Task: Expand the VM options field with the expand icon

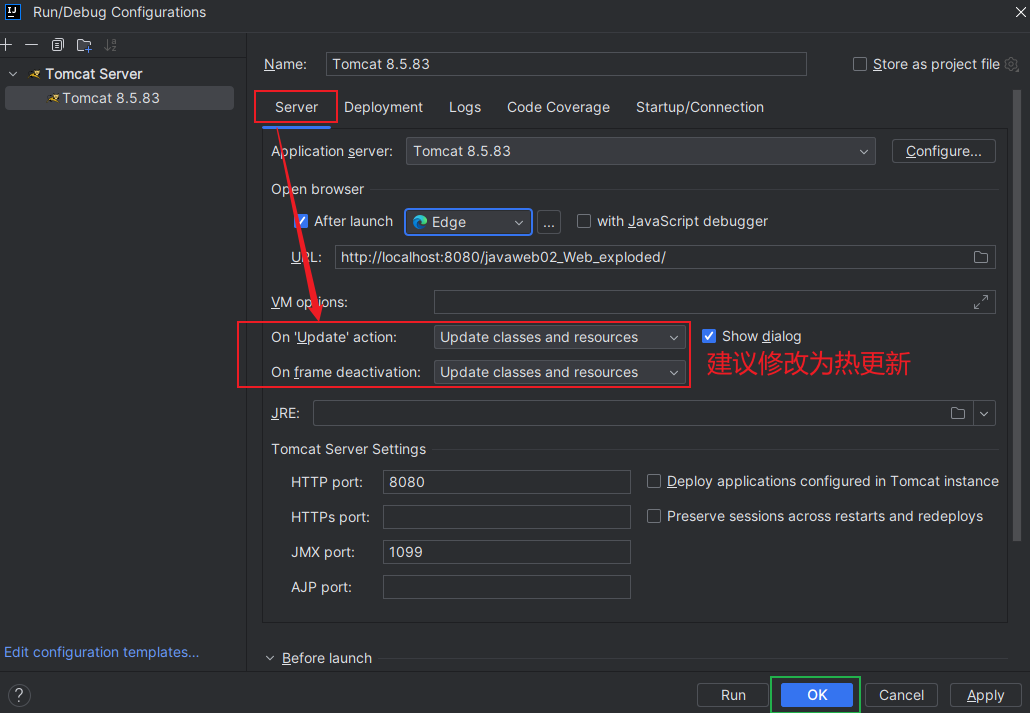Action: click(x=981, y=302)
